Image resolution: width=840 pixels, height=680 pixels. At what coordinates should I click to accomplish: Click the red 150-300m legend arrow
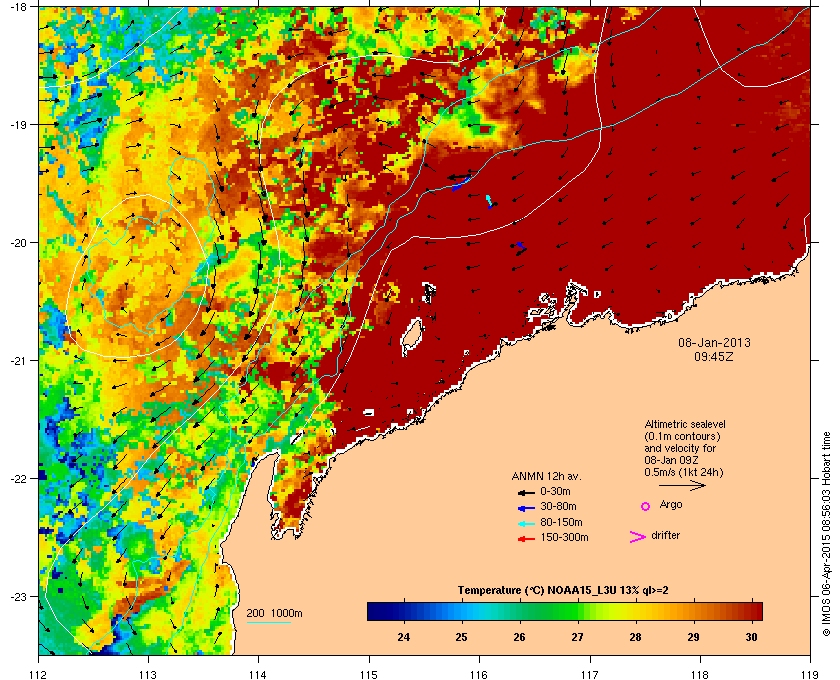click(526, 539)
